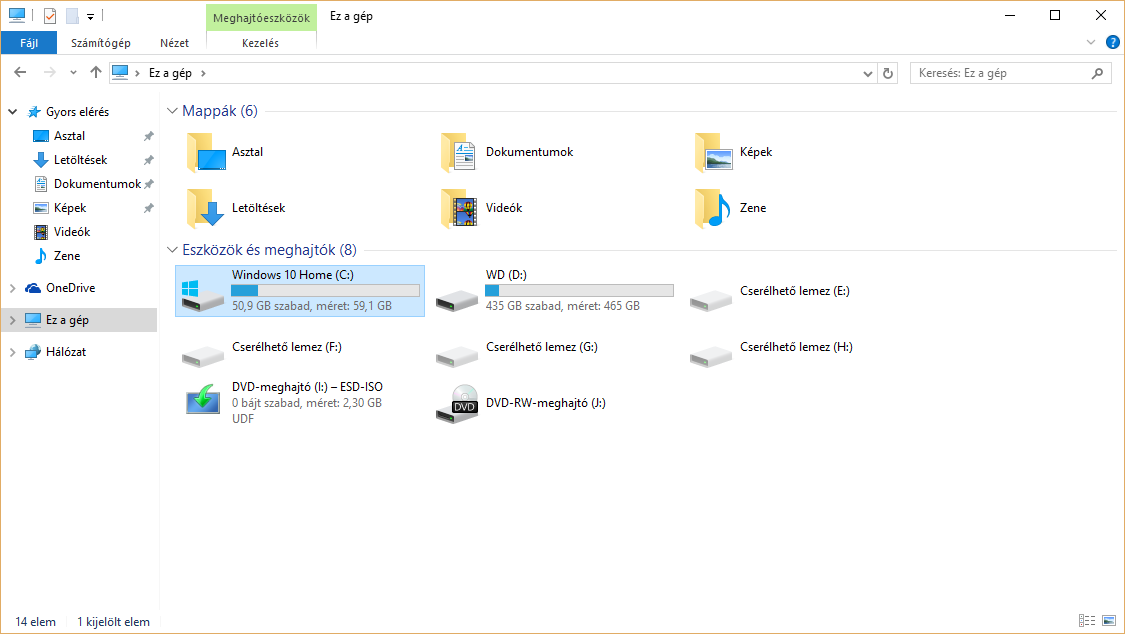Select Dokumentumok in the navigation pane
Image resolution: width=1125 pixels, height=634 pixels.
coord(97,184)
